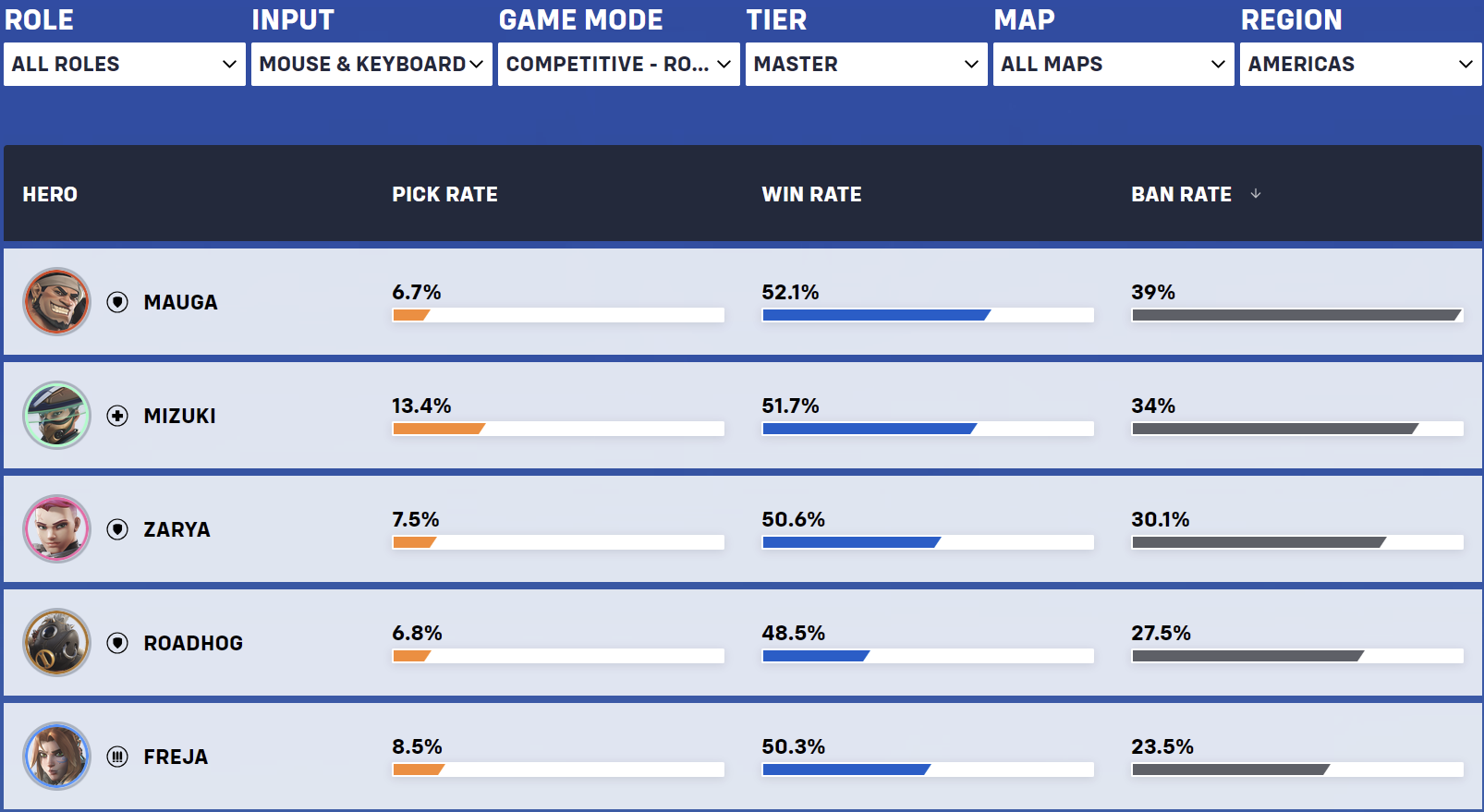1484x812 pixels.
Task: Click the damage role icon beside Freja
Action: point(117,757)
